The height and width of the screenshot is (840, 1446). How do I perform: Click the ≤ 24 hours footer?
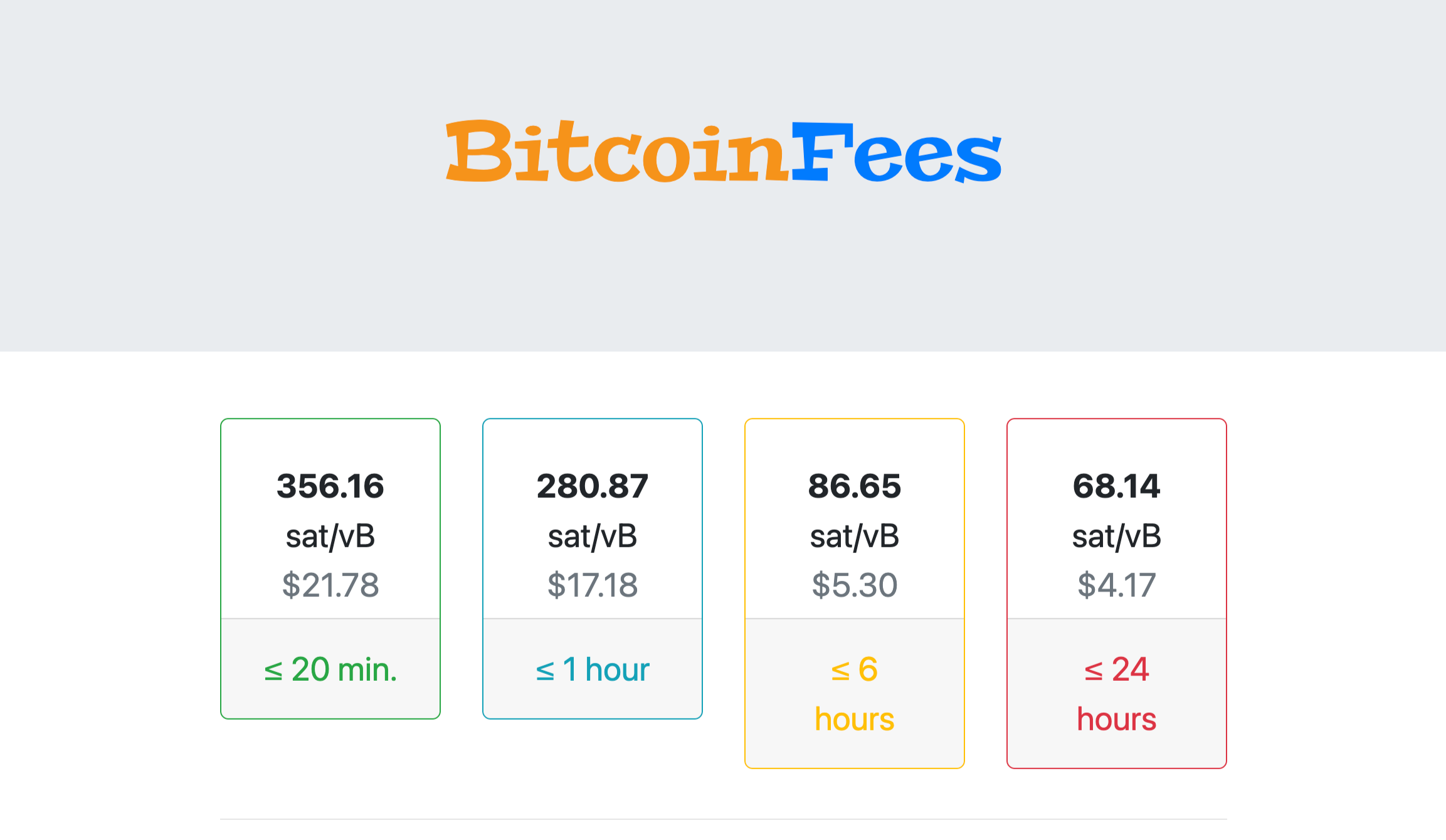pos(1117,694)
